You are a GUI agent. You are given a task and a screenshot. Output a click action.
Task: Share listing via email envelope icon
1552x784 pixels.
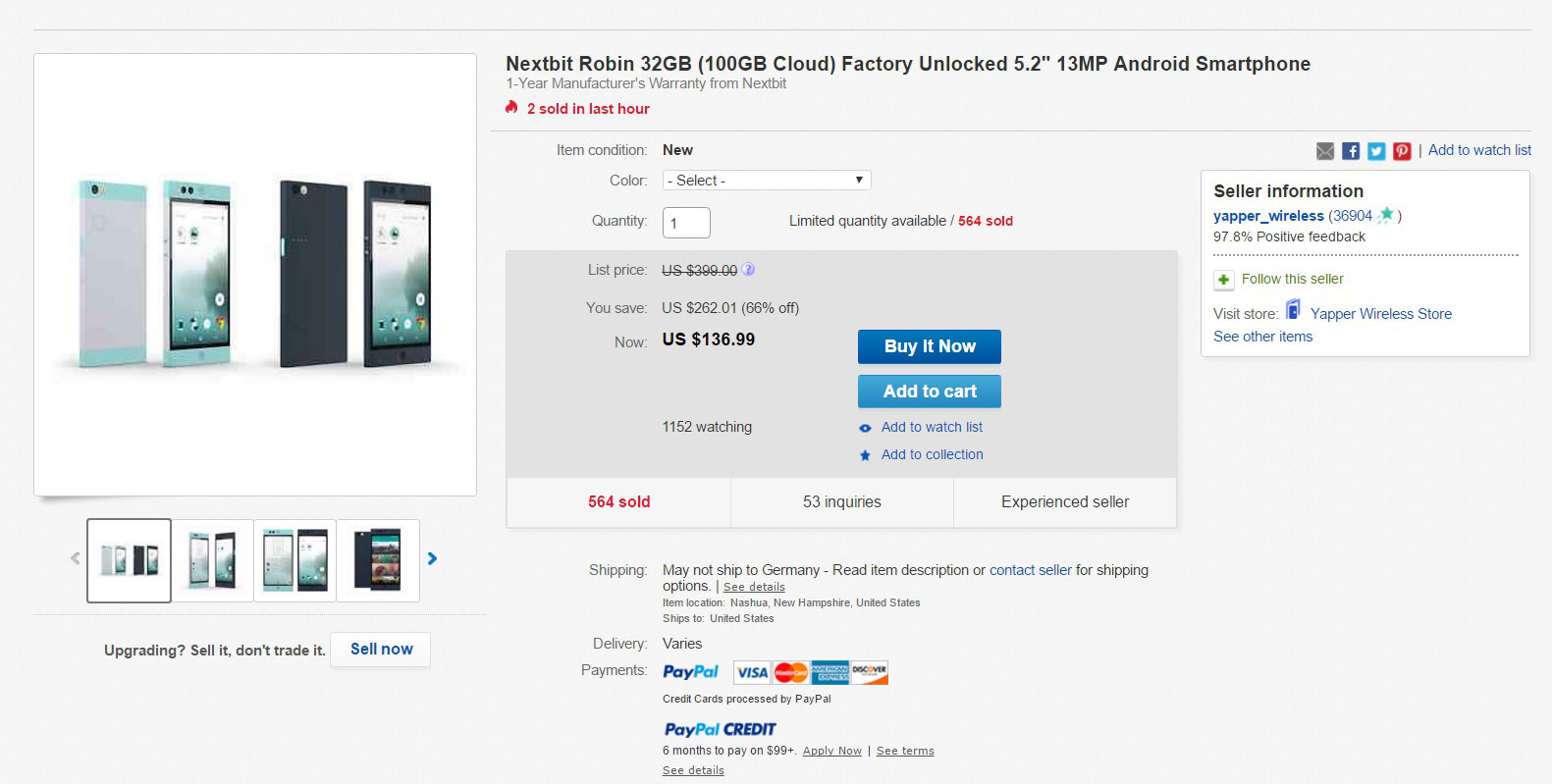(1325, 151)
